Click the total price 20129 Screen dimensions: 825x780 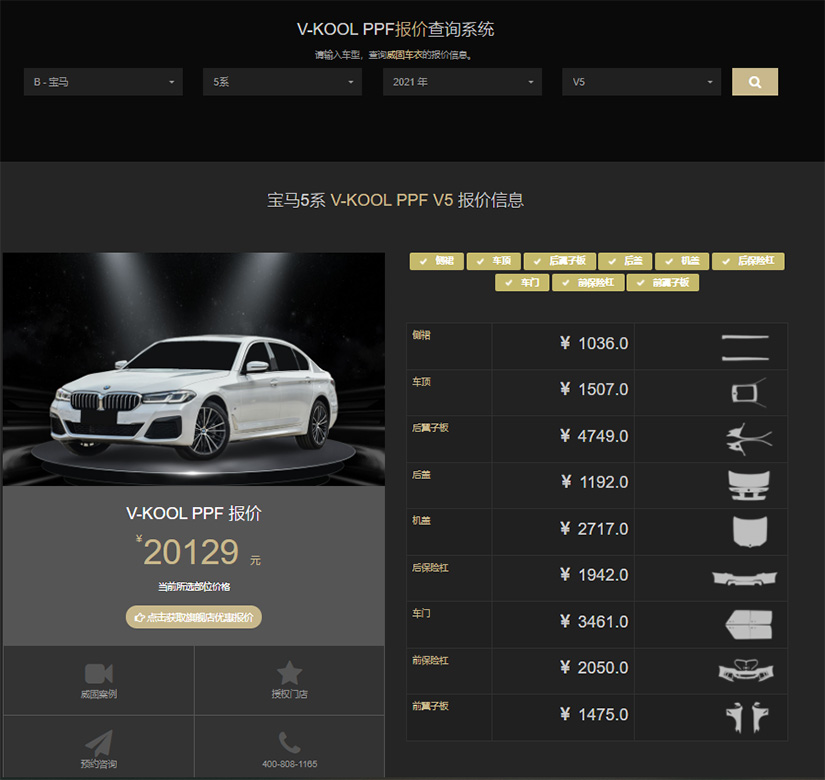190,552
